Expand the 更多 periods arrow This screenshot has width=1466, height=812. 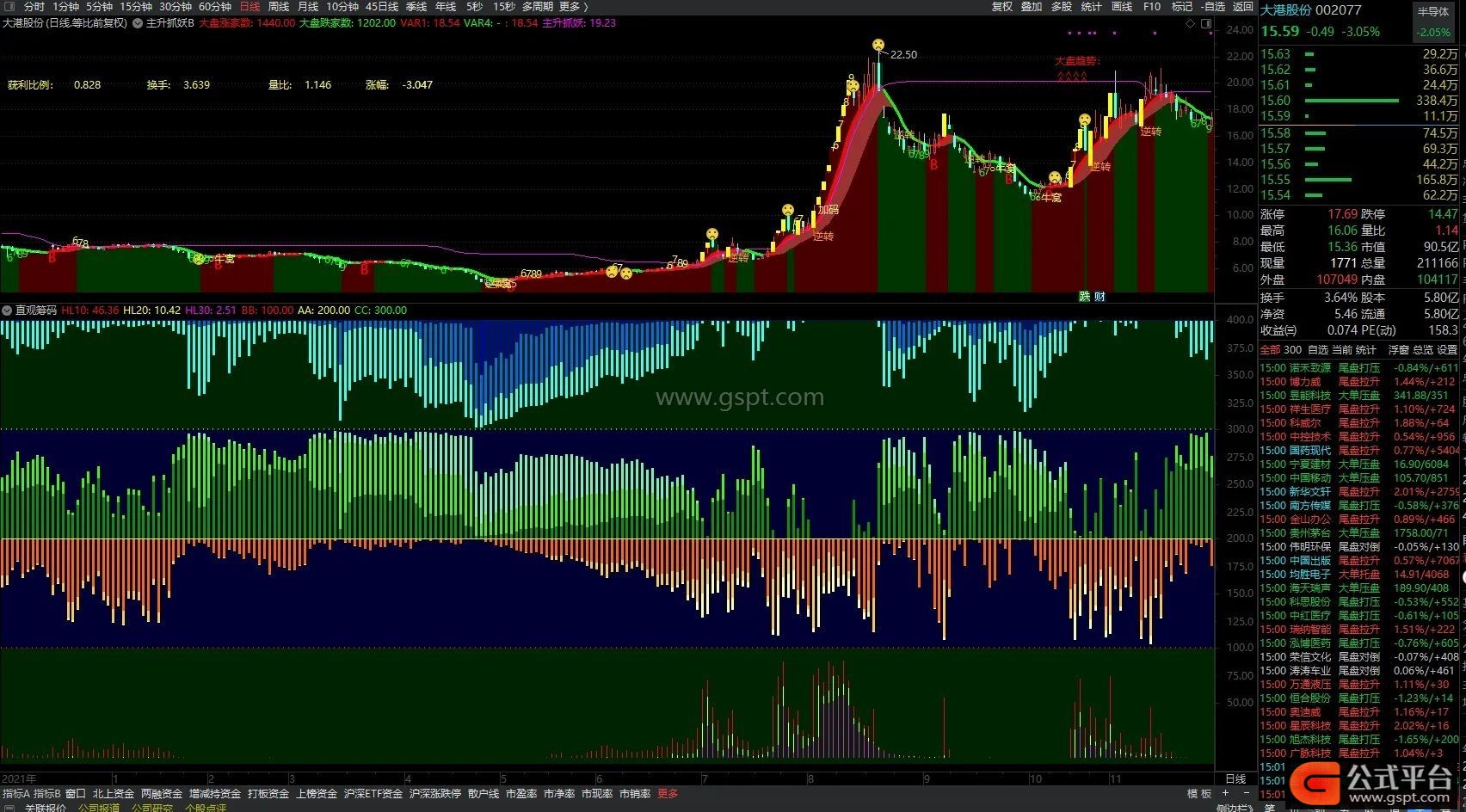(574, 6)
